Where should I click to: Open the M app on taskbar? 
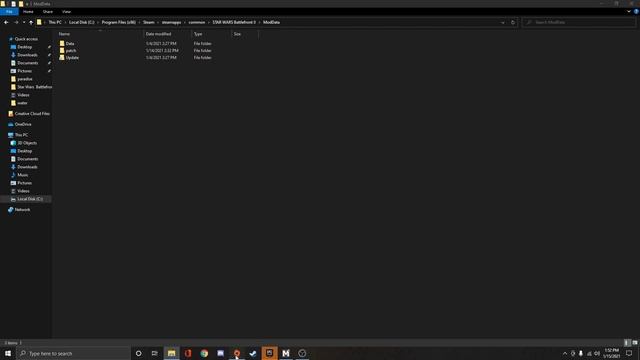(286, 353)
